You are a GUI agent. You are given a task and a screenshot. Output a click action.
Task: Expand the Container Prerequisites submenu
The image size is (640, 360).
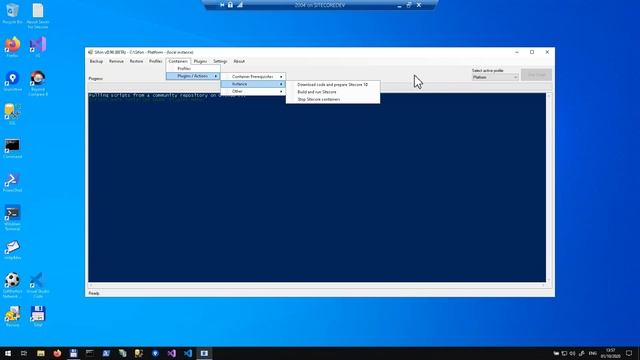point(253,76)
